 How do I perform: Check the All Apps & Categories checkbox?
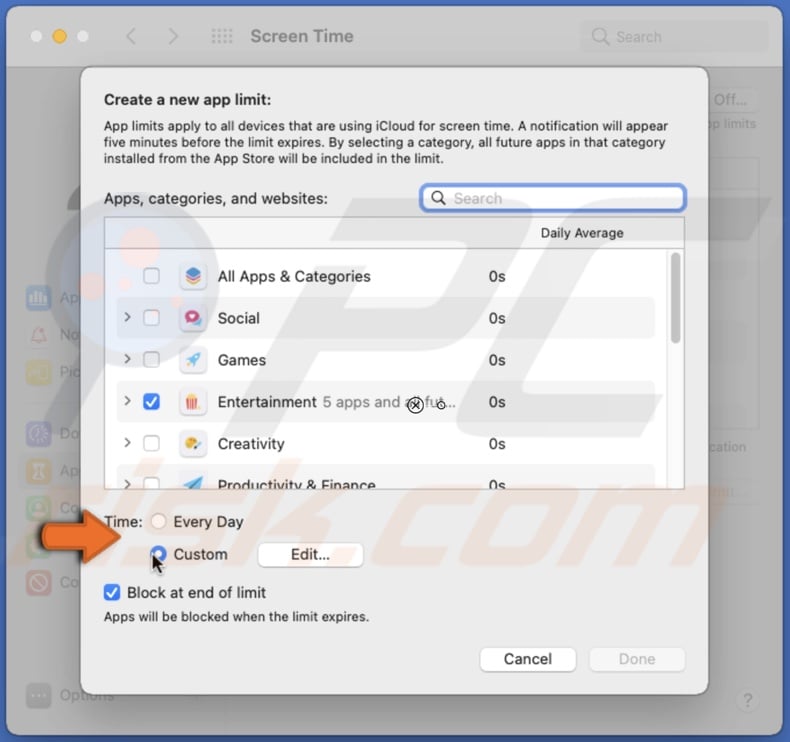[151, 276]
